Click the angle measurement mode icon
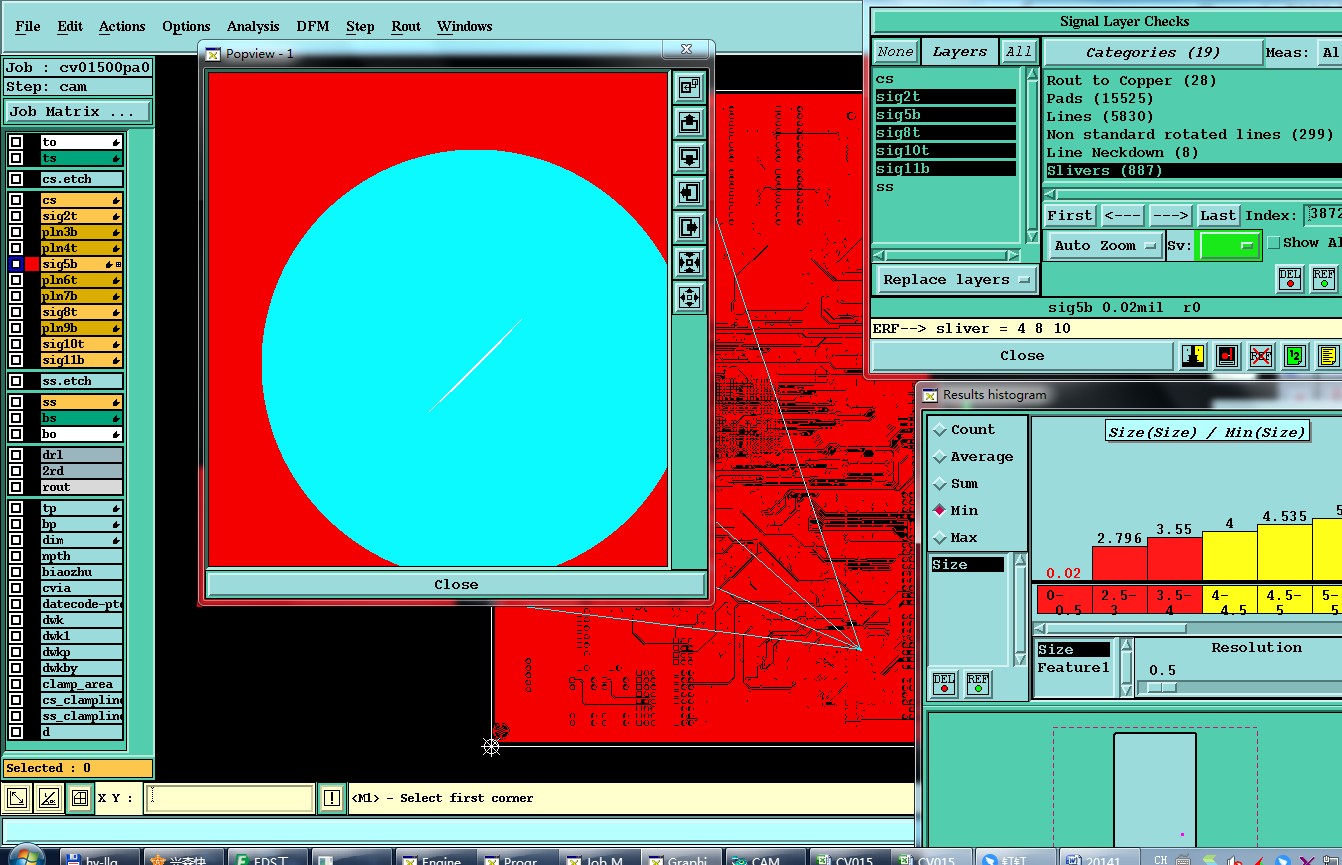This screenshot has width=1342, height=865. [48, 798]
